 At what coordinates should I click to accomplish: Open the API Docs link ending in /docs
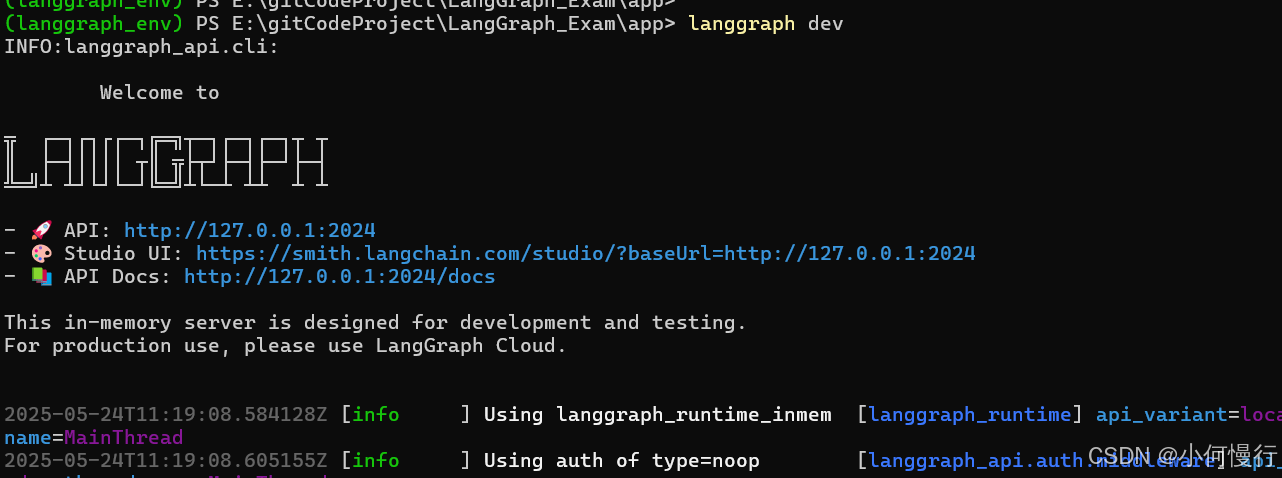click(x=340, y=276)
